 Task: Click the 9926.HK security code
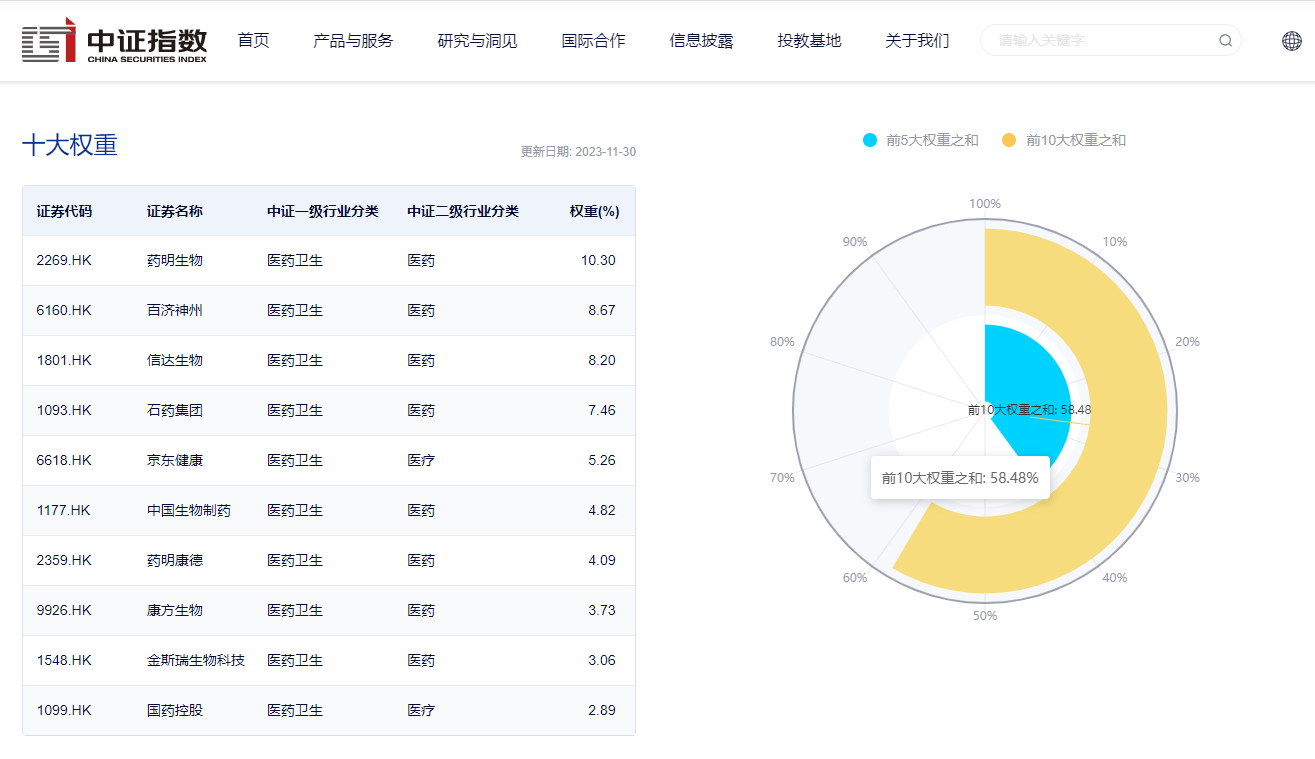64,610
